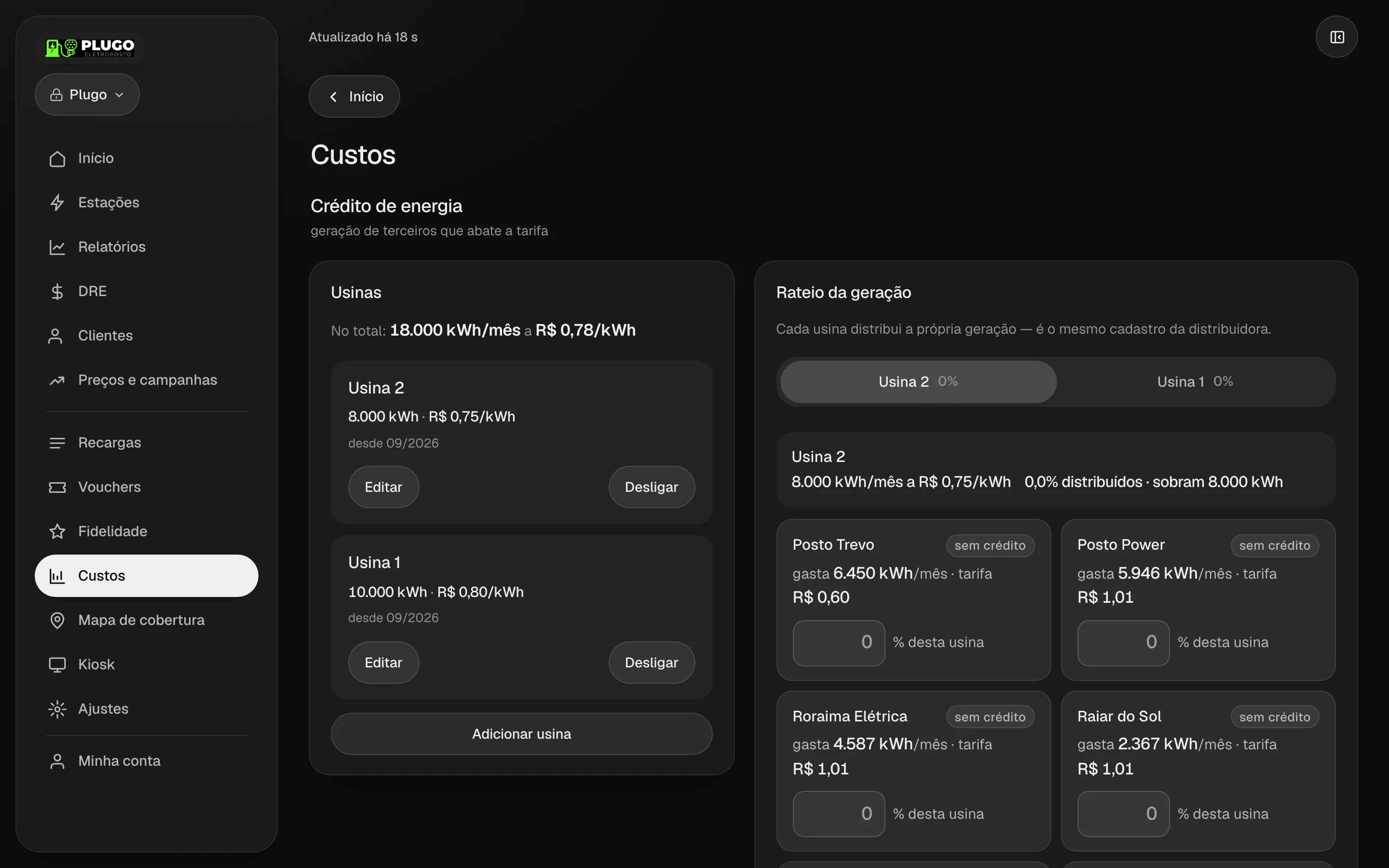
Task: Click 'Atualizado há 18 s' status text
Action: coord(363,37)
